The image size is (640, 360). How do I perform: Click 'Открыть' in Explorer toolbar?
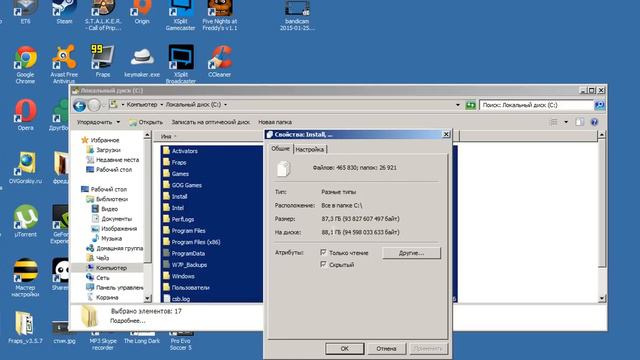(146, 122)
